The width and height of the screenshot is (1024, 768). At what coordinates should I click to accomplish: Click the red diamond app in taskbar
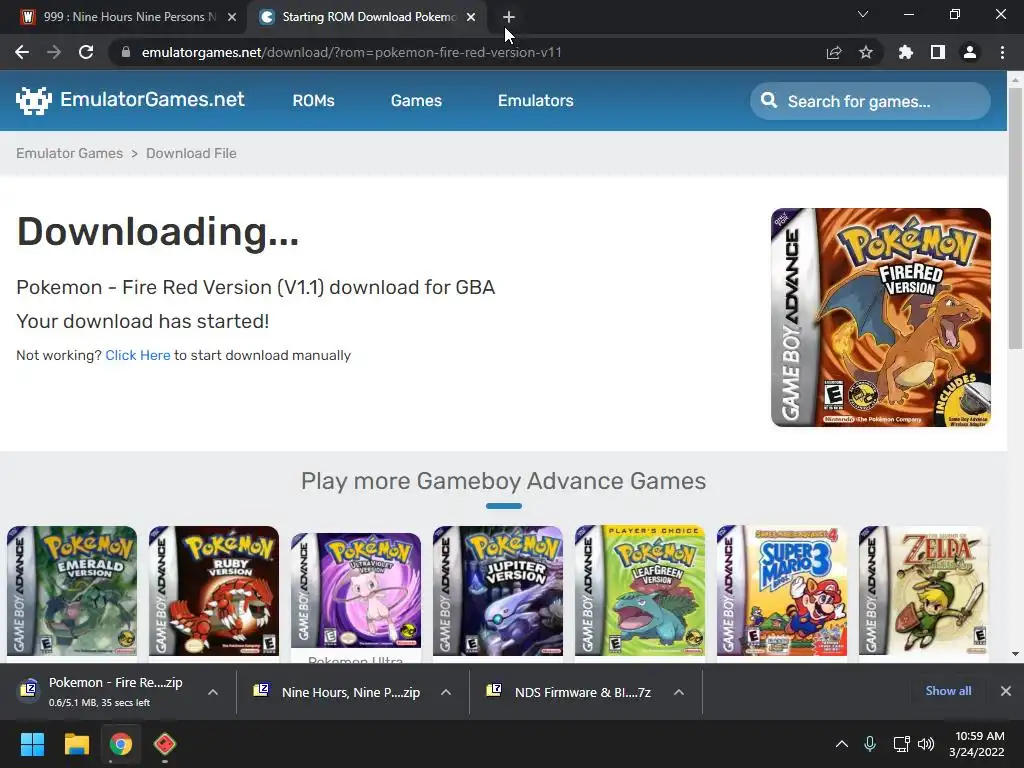(165, 744)
